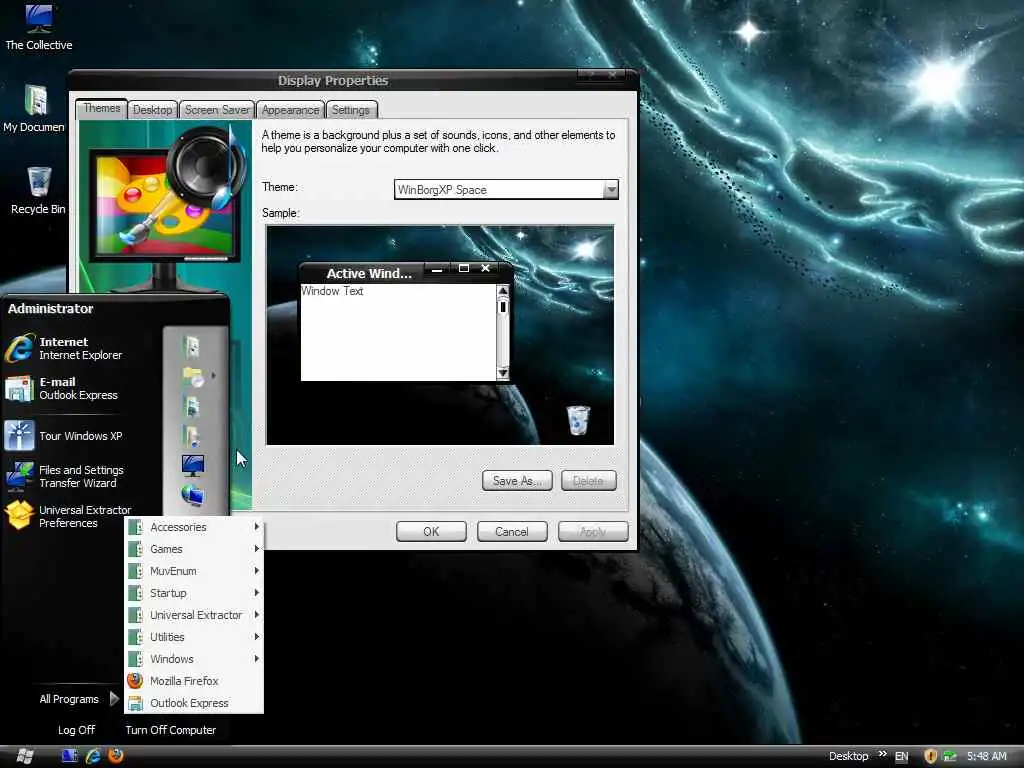
Task: Click the music folder icon in Start menu column
Action: 191,436
